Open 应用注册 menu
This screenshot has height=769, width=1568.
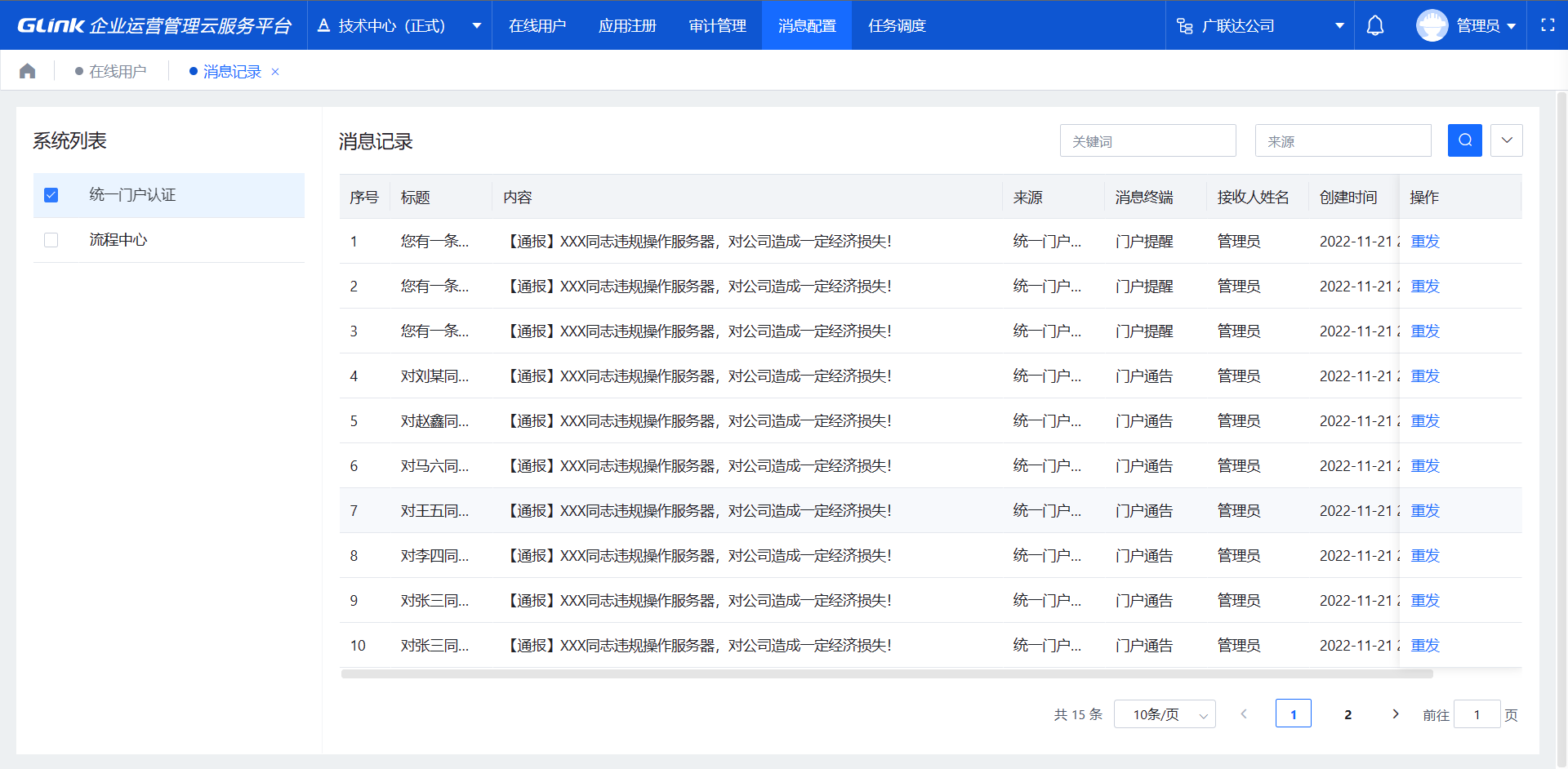pyautogui.click(x=627, y=25)
